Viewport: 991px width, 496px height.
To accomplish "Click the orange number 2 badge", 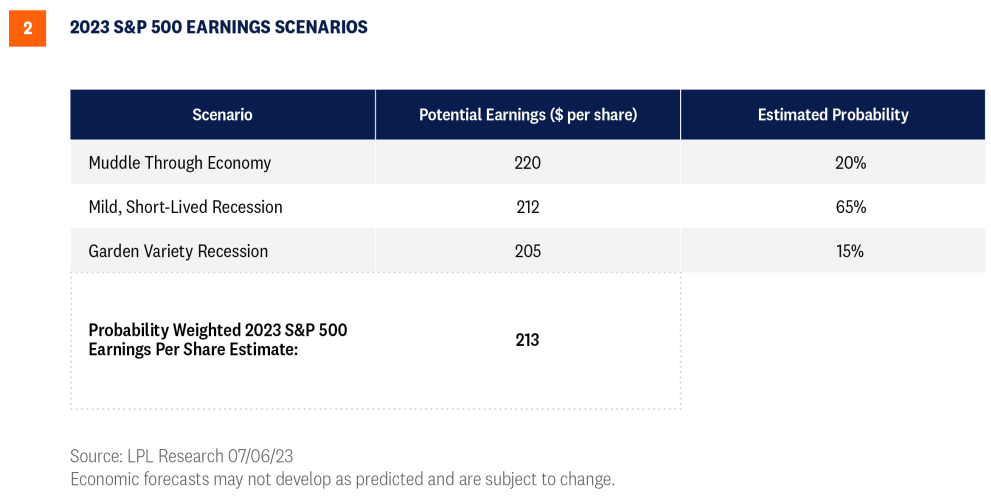I will 27,28.
